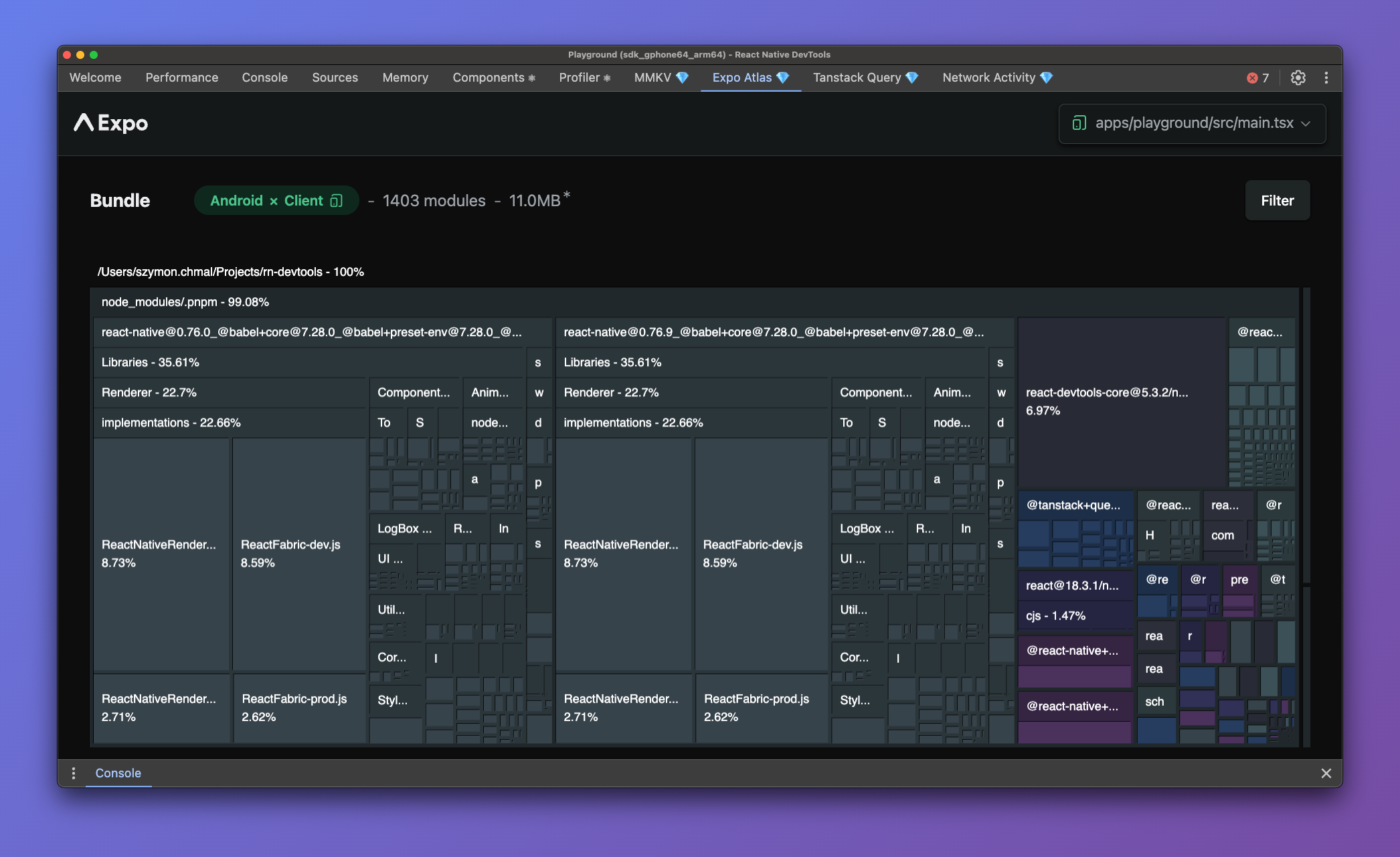1400x857 pixels.
Task: Open the Filter options
Action: pyautogui.click(x=1277, y=201)
